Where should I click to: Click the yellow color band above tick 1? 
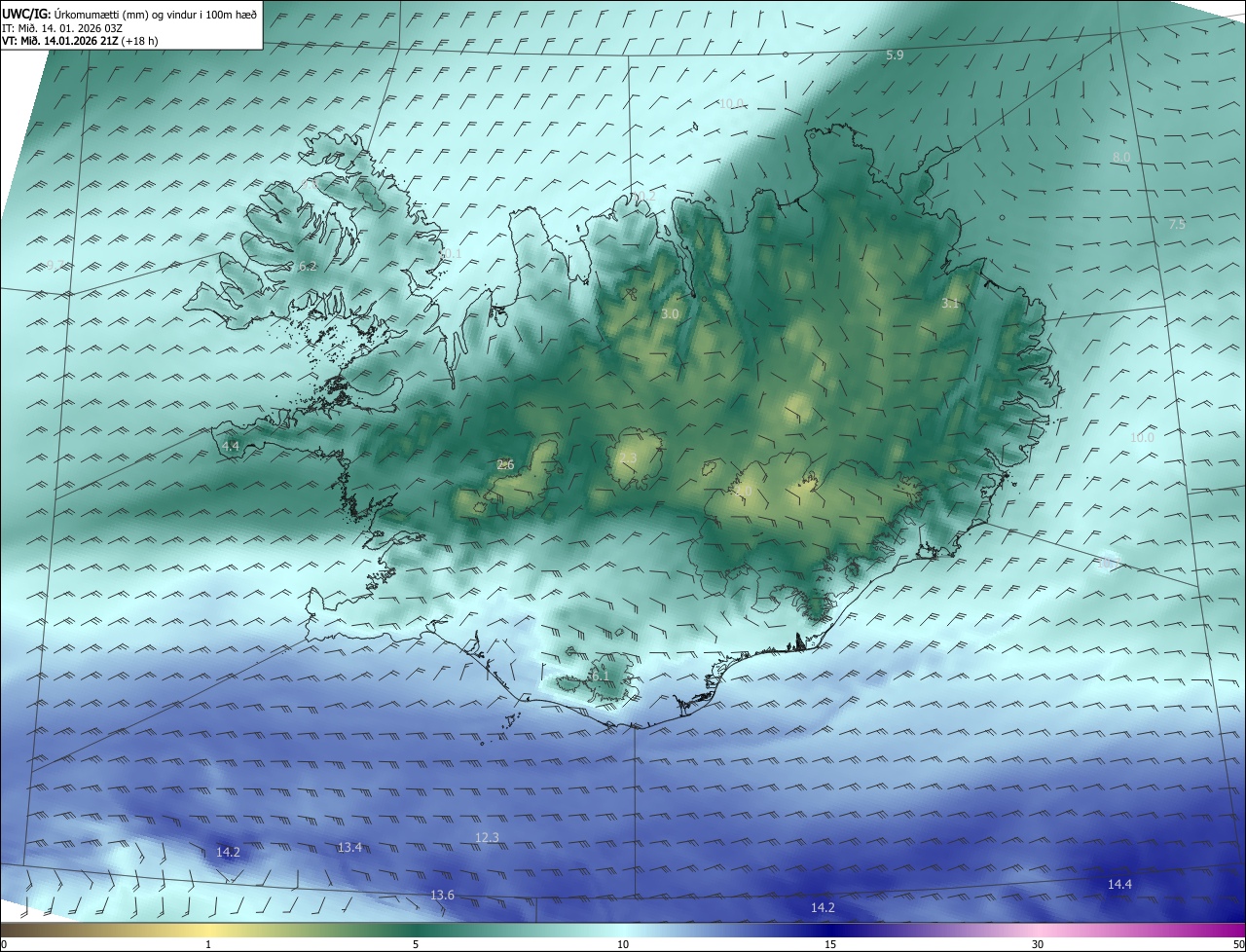(208, 930)
